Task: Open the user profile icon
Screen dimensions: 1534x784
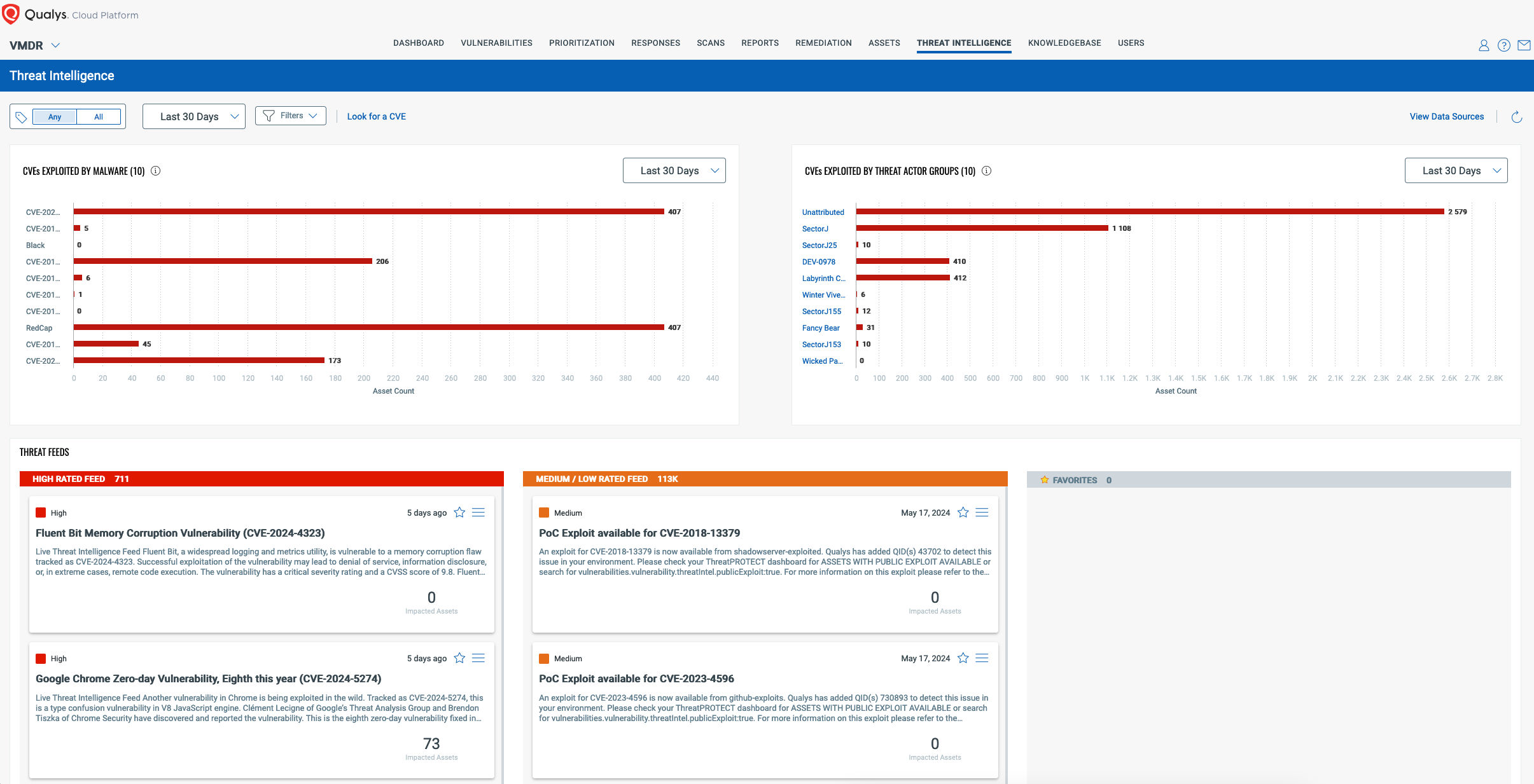Action: point(1483,45)
